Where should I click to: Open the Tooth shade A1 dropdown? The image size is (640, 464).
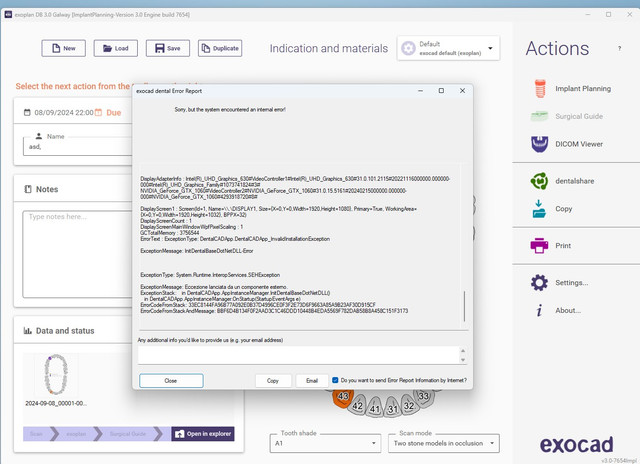click(x=325, y=443)
